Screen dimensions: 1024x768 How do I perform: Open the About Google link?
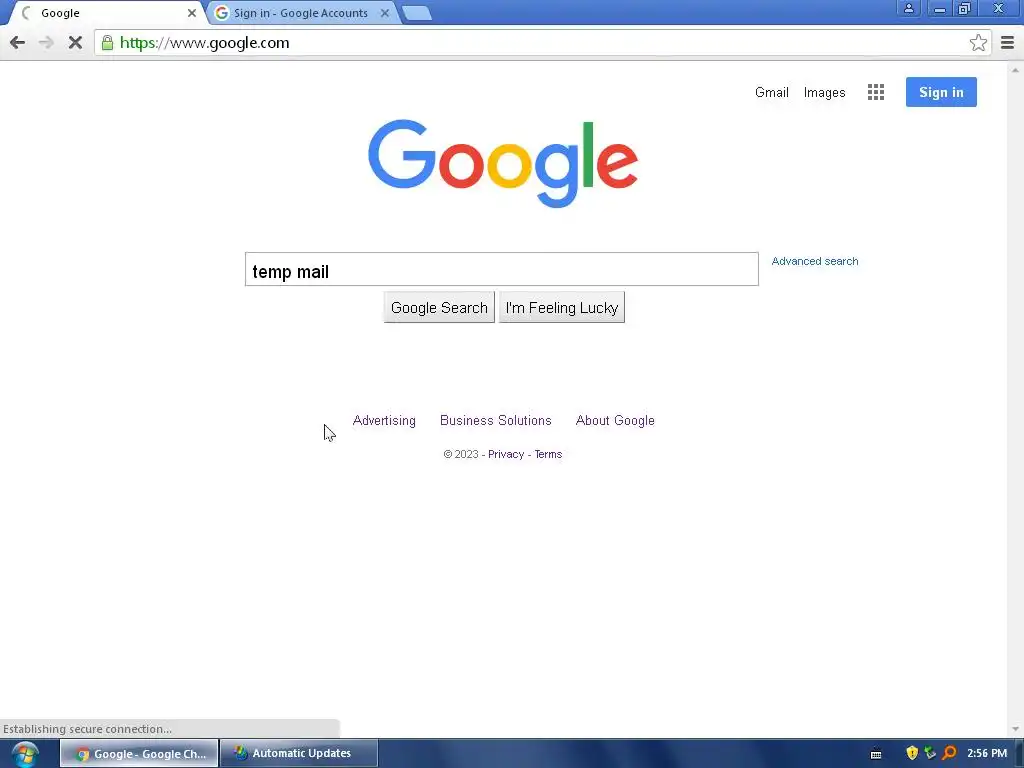pyautogui.click(x=615, y=421)
